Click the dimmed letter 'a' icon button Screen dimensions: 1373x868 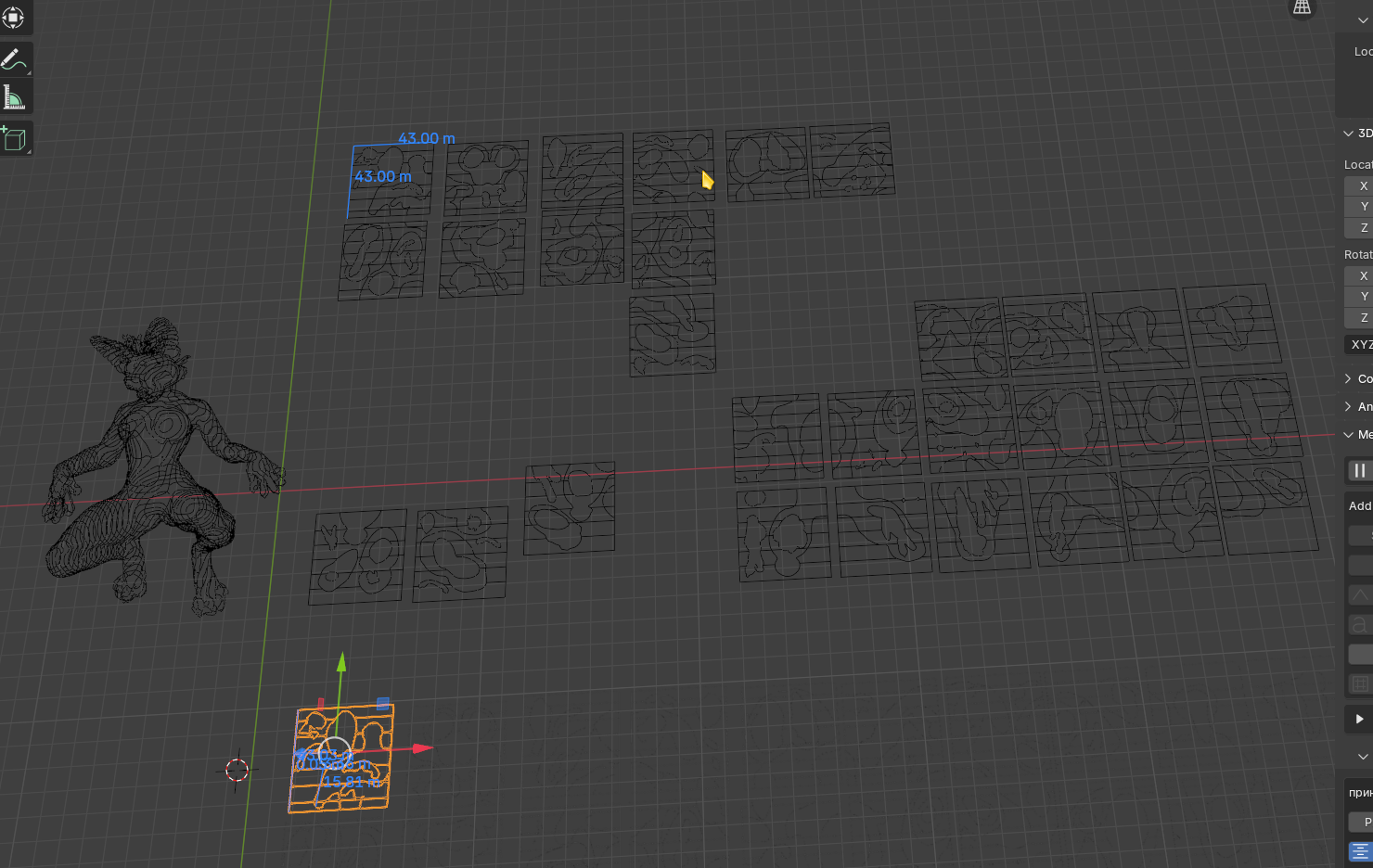click(1360, 624)
